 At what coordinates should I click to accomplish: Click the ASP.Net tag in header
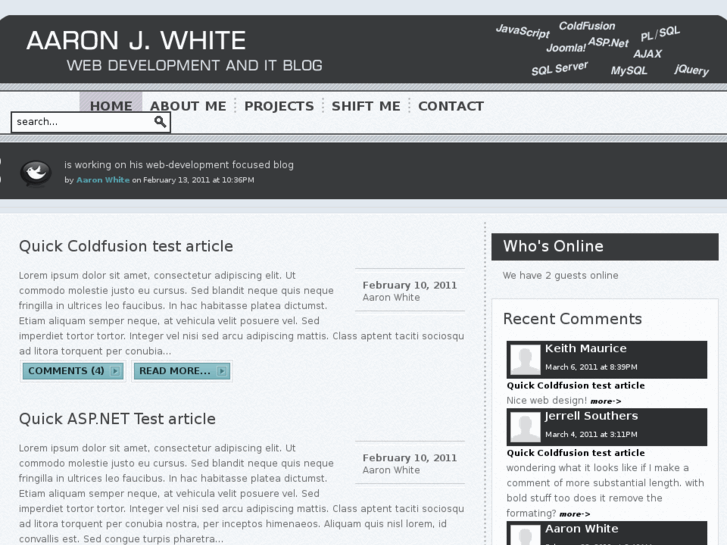point(608,43)
